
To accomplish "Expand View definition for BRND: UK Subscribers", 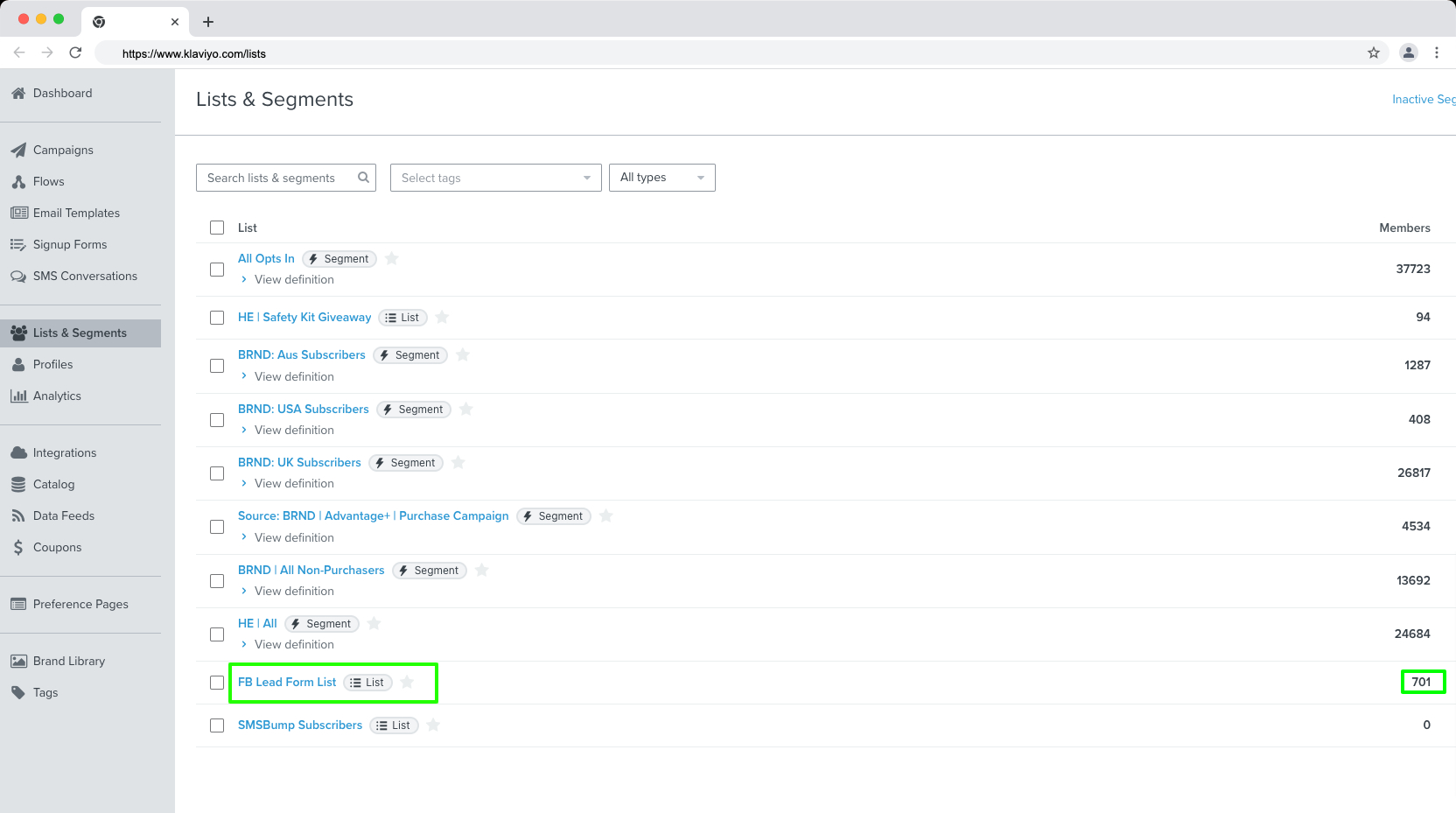I will pyautogui.click(x=287, y=484).
